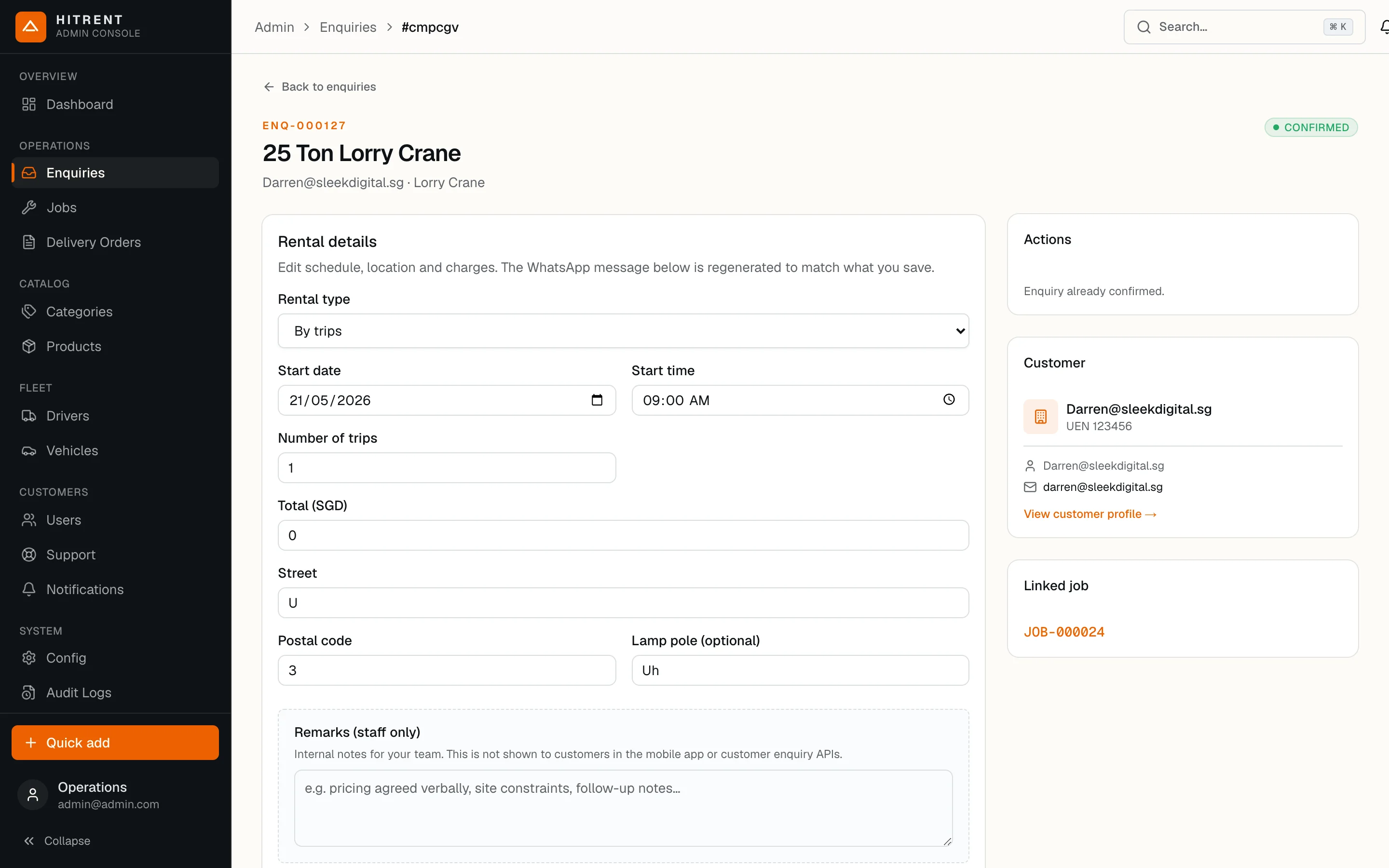Screen dimensions: 1389x868
Task: Click the Drivers truck icon
Action: pyautogui.click(x=29, y=416)
